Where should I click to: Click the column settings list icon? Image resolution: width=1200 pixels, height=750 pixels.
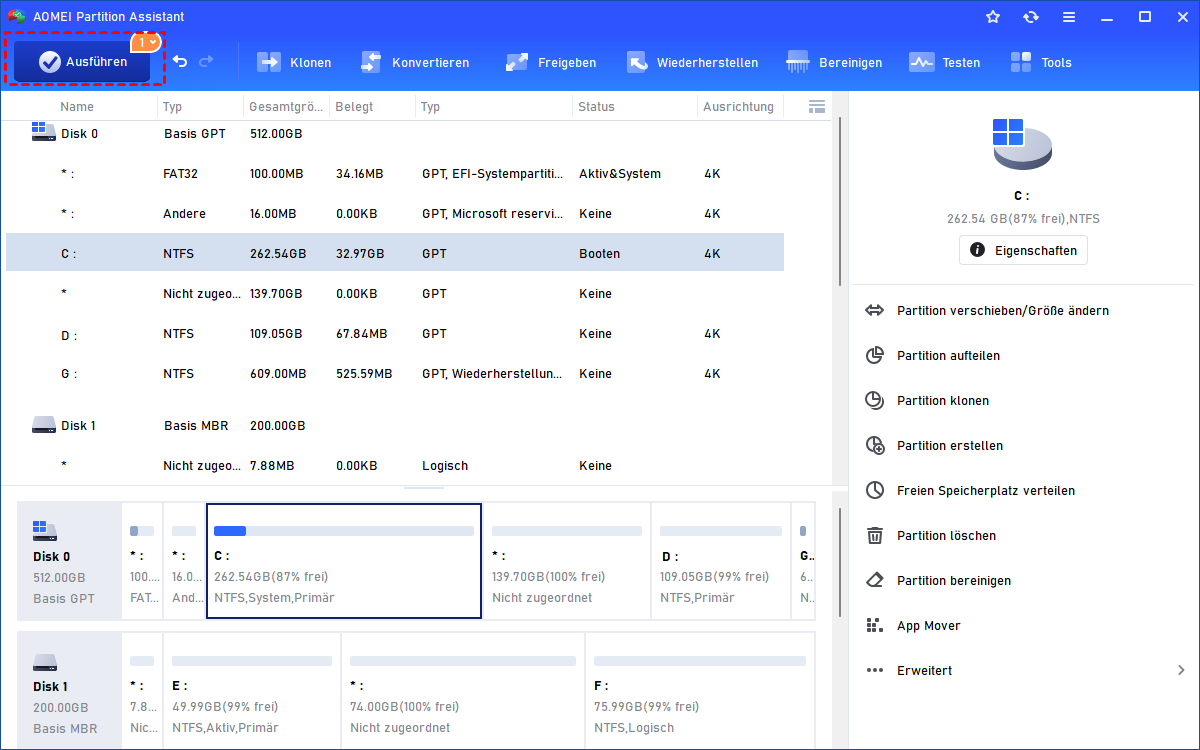pos(816,107)
